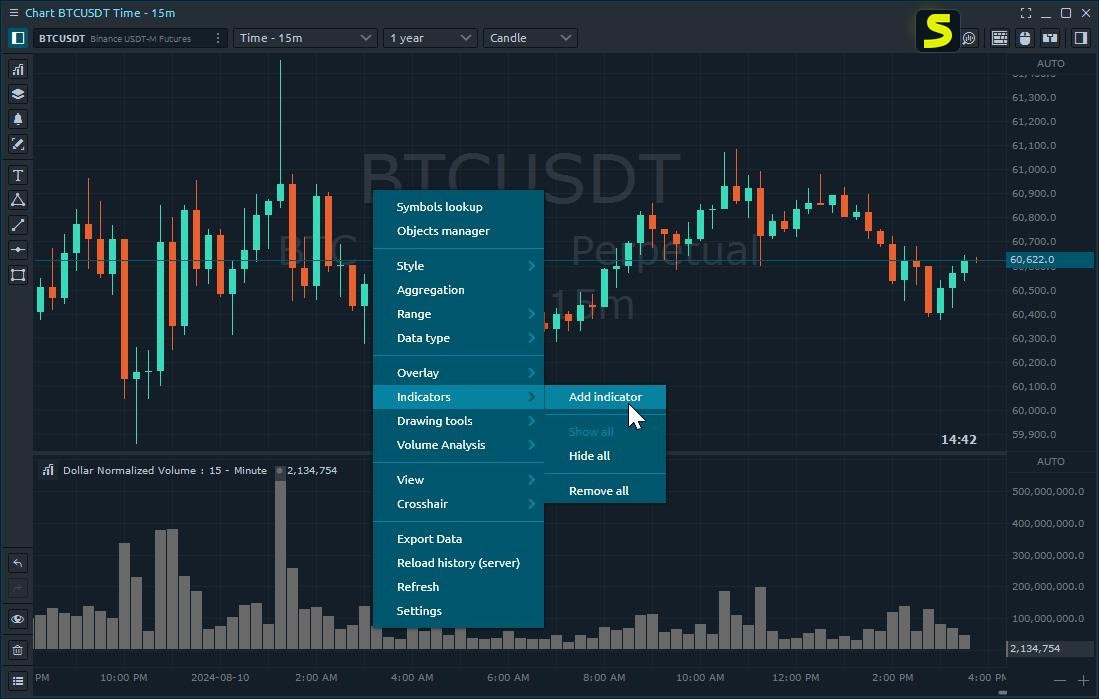The height and width of the screenshot is (699, 1099).
Task: Click the volume value label 2,134,754 on axis
Action: [x=1049, y=649]
